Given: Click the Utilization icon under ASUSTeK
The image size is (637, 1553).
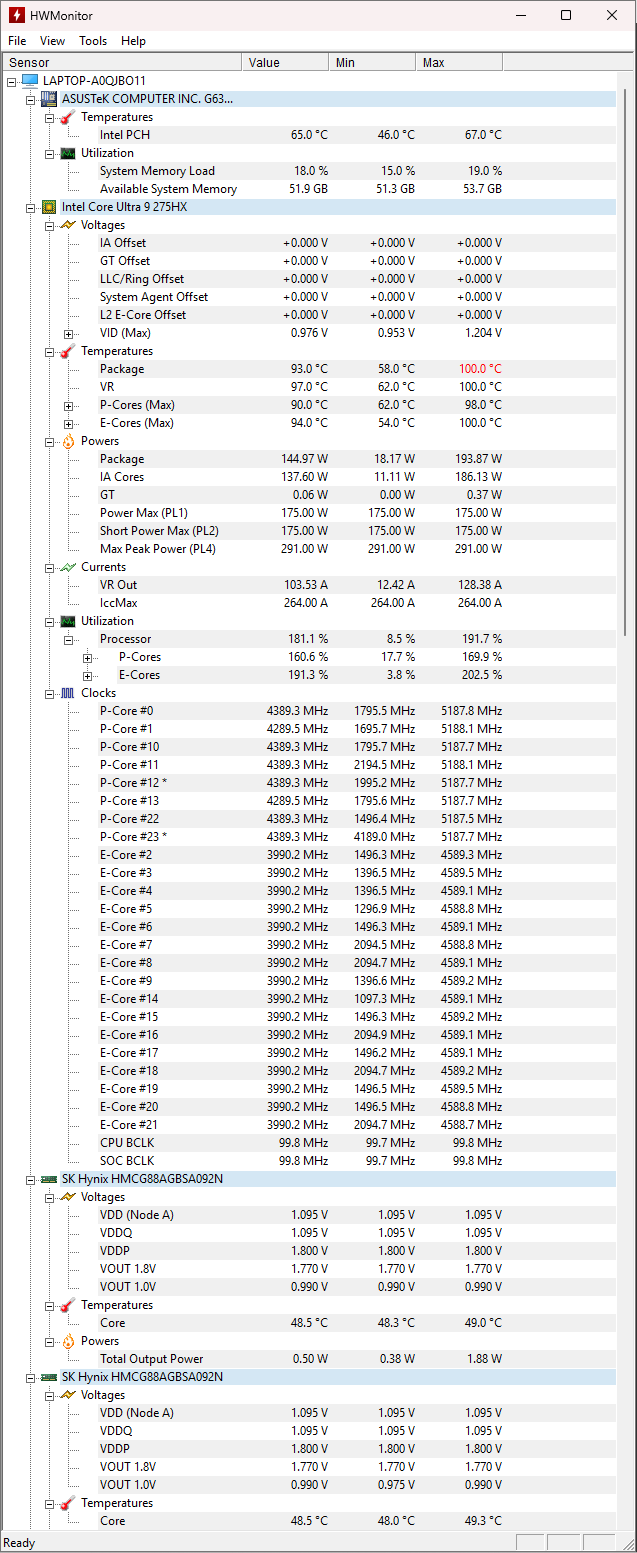Looking at the screenshot, I should coord(67,153).
